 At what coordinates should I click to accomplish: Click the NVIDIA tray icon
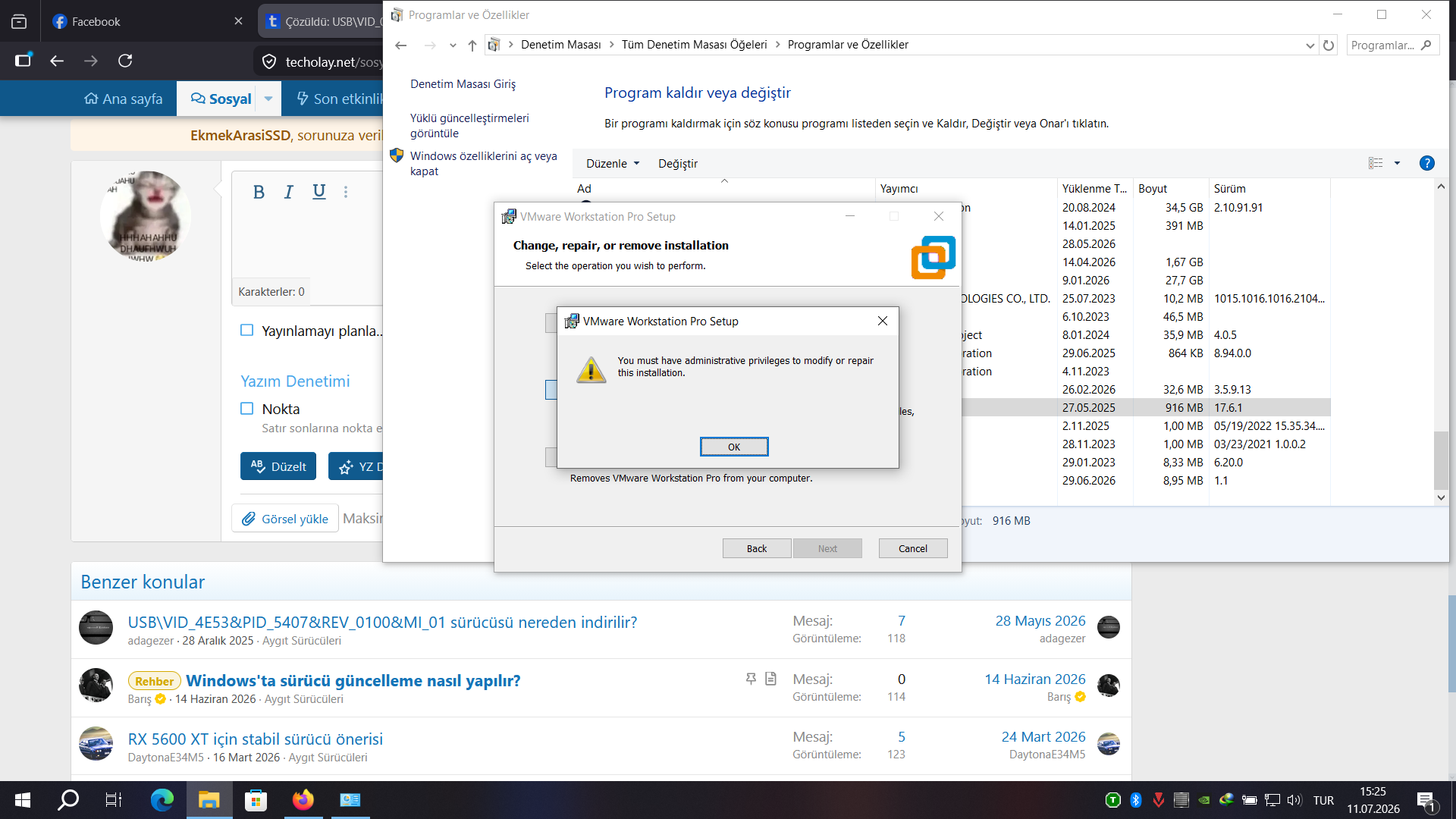coord(1204,800)
